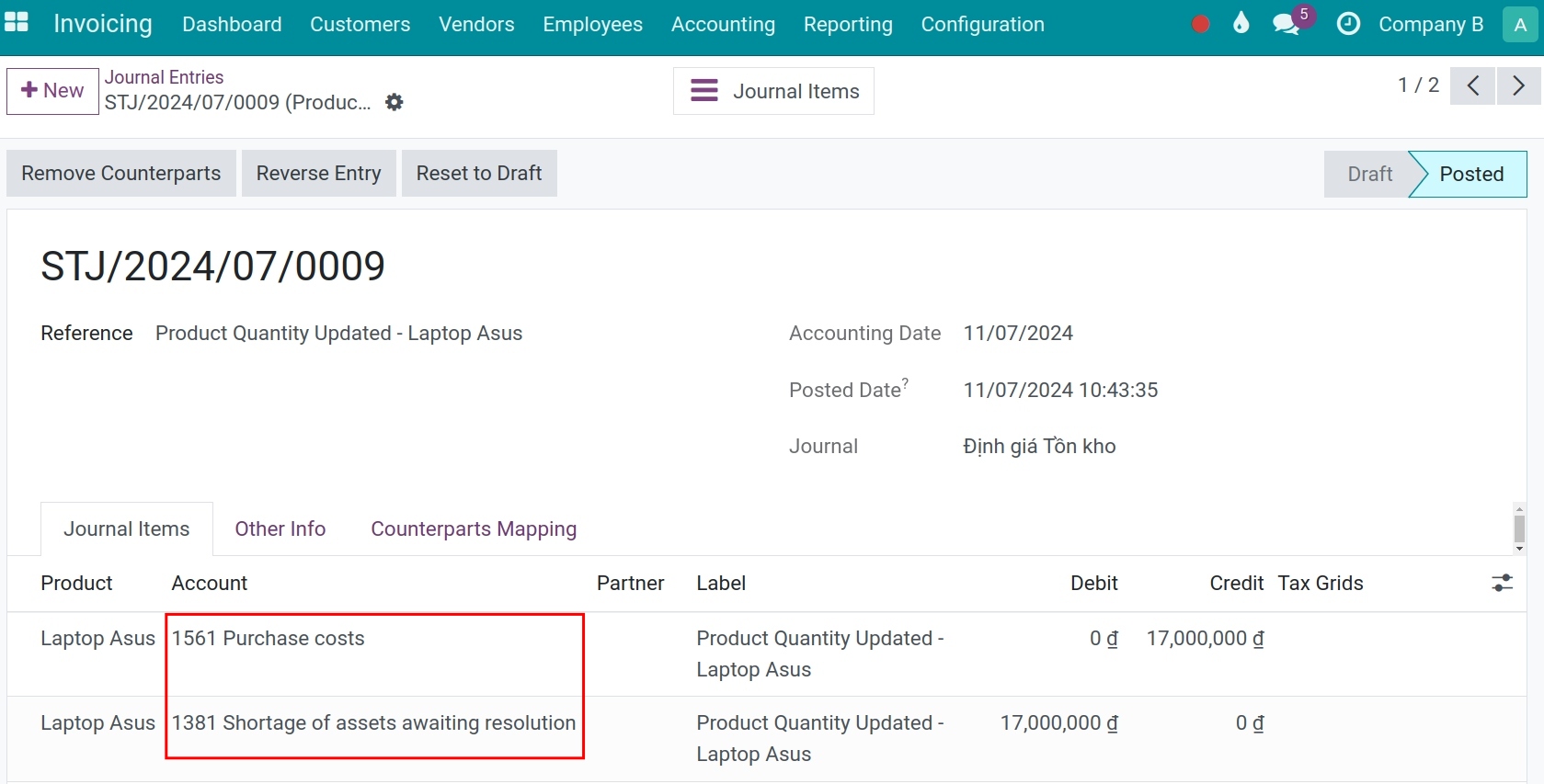Click the water drop icon in top bar

tap(1241, 23)
